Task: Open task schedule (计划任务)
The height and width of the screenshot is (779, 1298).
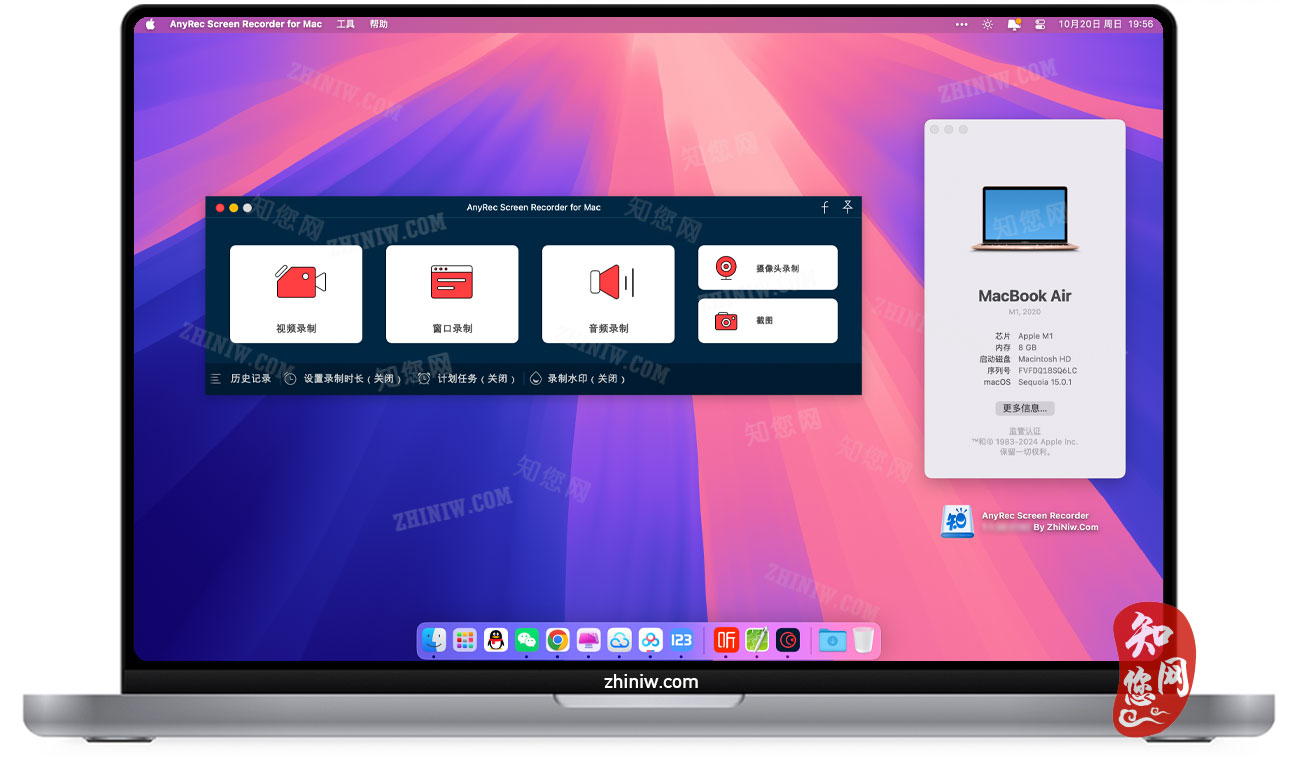Action: point(466,379)
